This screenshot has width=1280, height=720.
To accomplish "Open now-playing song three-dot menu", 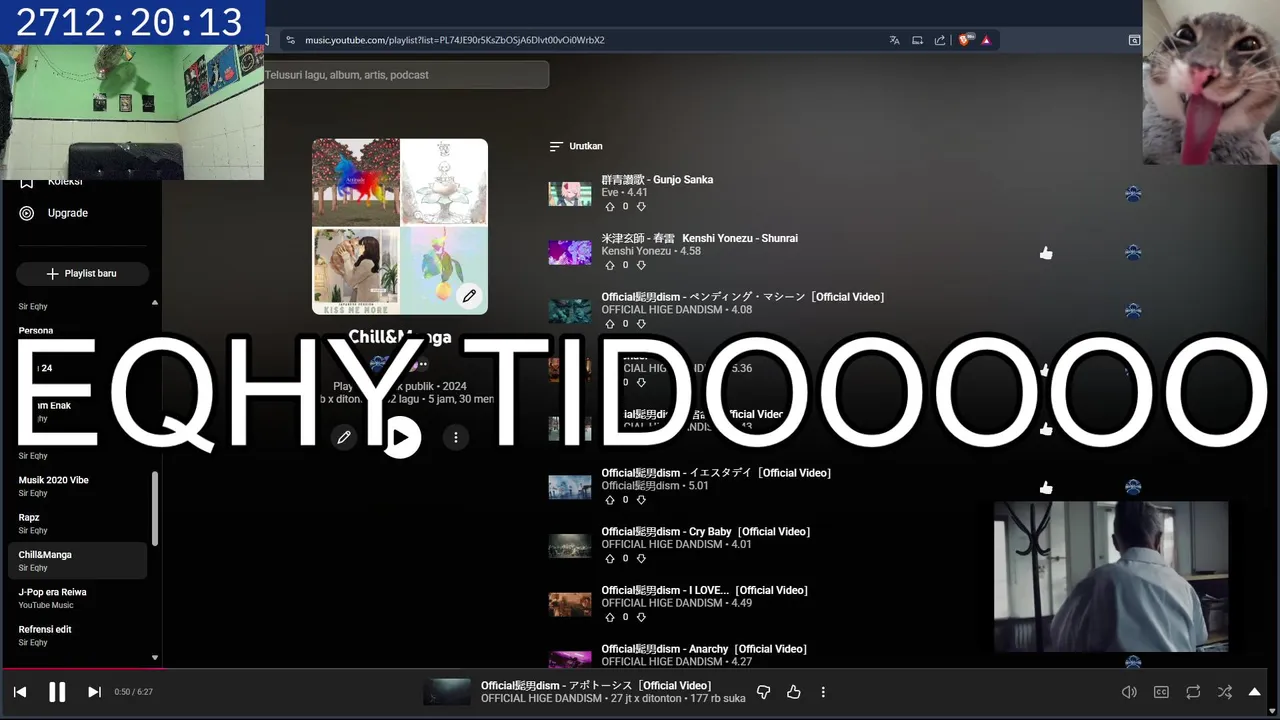I will tap(823, 692).
